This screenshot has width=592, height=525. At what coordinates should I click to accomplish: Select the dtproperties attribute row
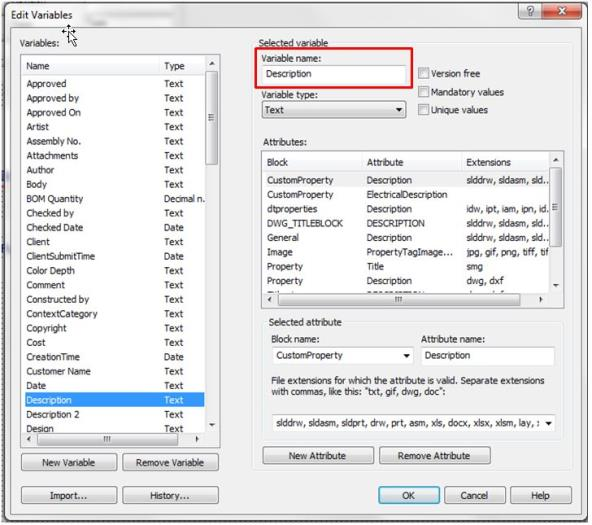(x=406, y=209)
